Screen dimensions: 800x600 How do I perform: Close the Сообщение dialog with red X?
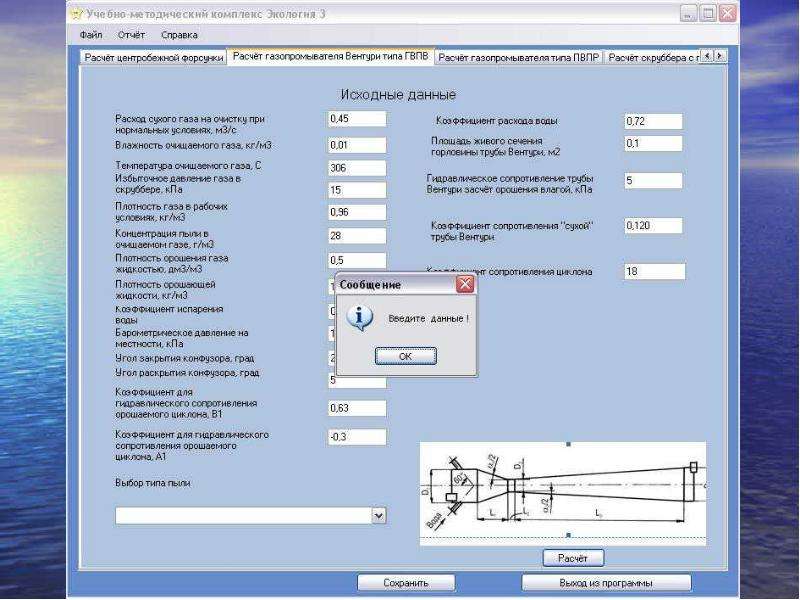[x=465, y=284]
